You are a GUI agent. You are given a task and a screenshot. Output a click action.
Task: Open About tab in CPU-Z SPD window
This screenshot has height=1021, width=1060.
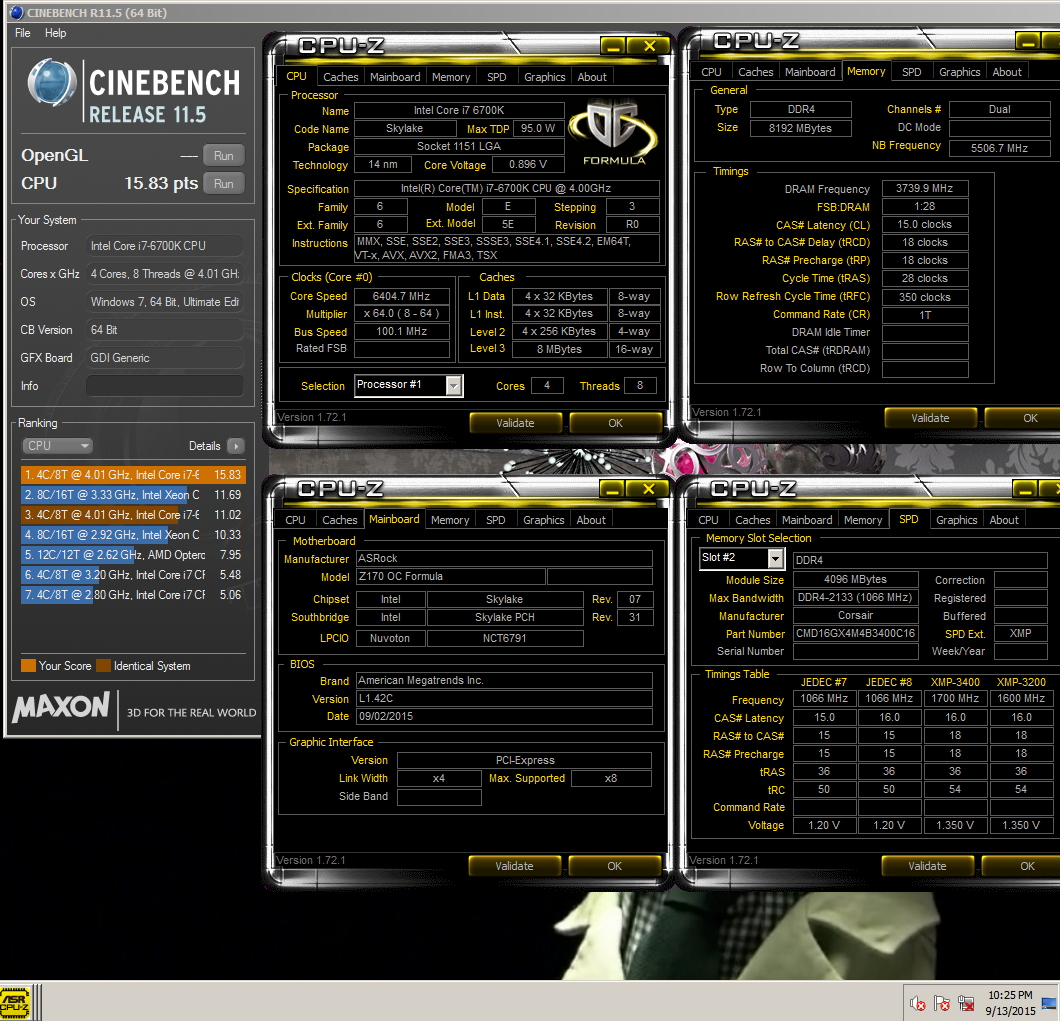pyautogui.click(x=1004, y=520)
